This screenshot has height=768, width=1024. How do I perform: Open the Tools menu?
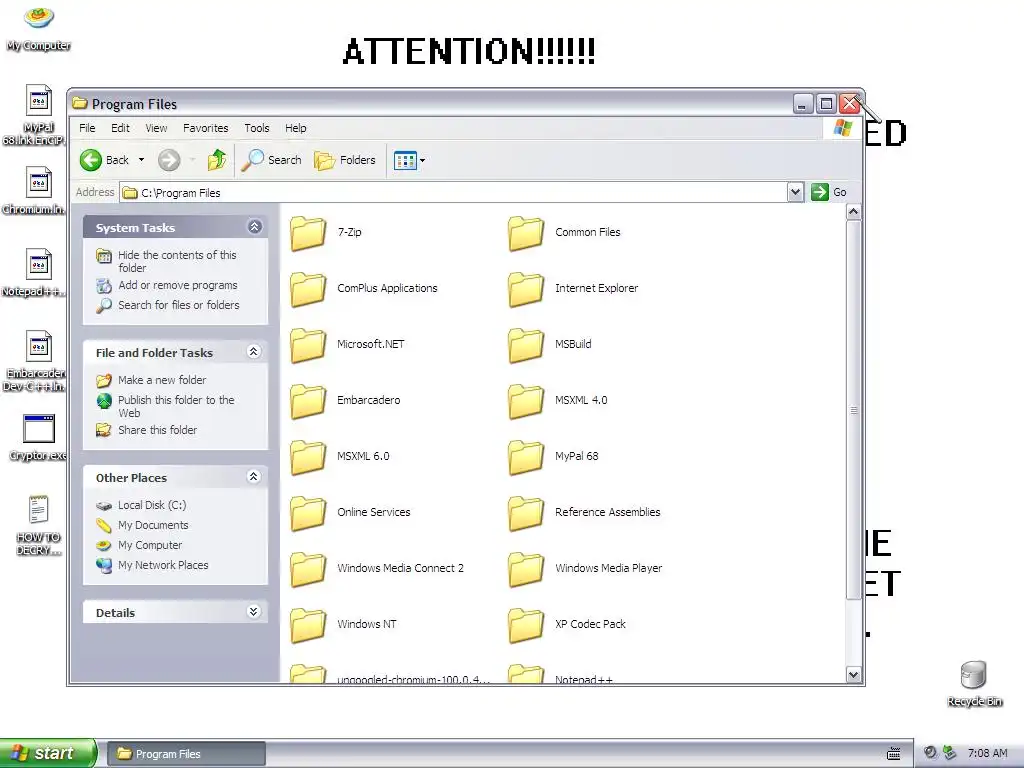257,128
